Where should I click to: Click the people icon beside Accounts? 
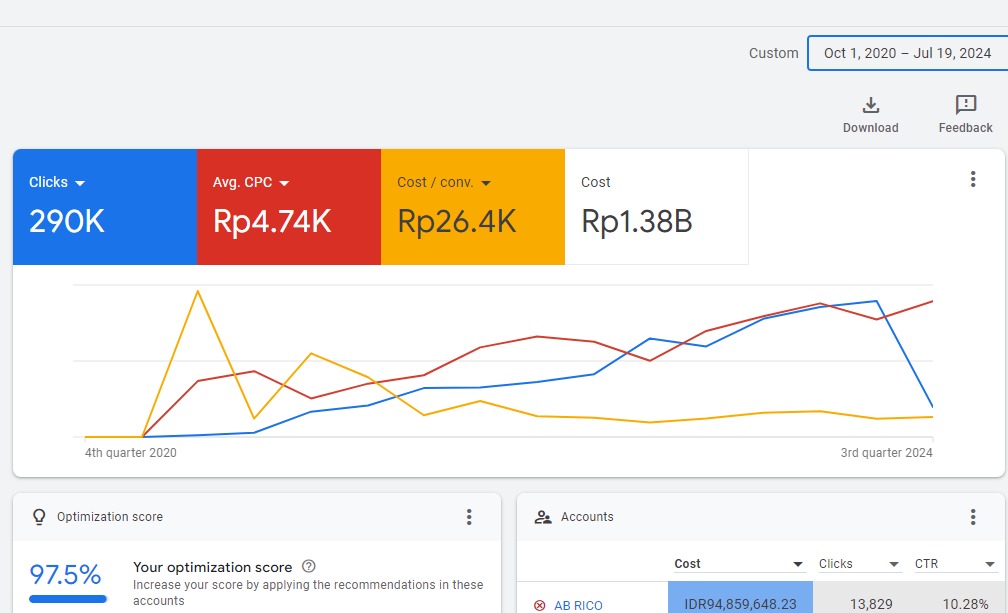(543, 517)
